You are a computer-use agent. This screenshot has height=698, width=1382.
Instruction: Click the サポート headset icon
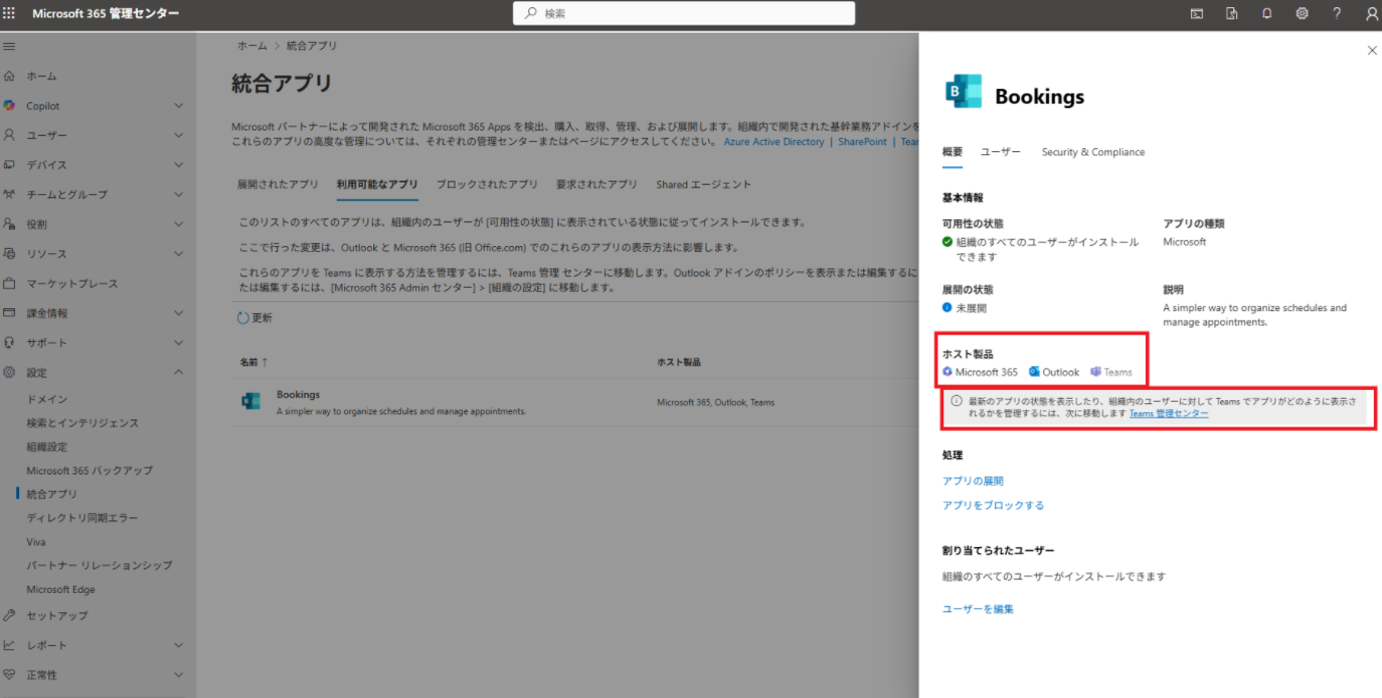pyautogui.click(x=9, y=343)
